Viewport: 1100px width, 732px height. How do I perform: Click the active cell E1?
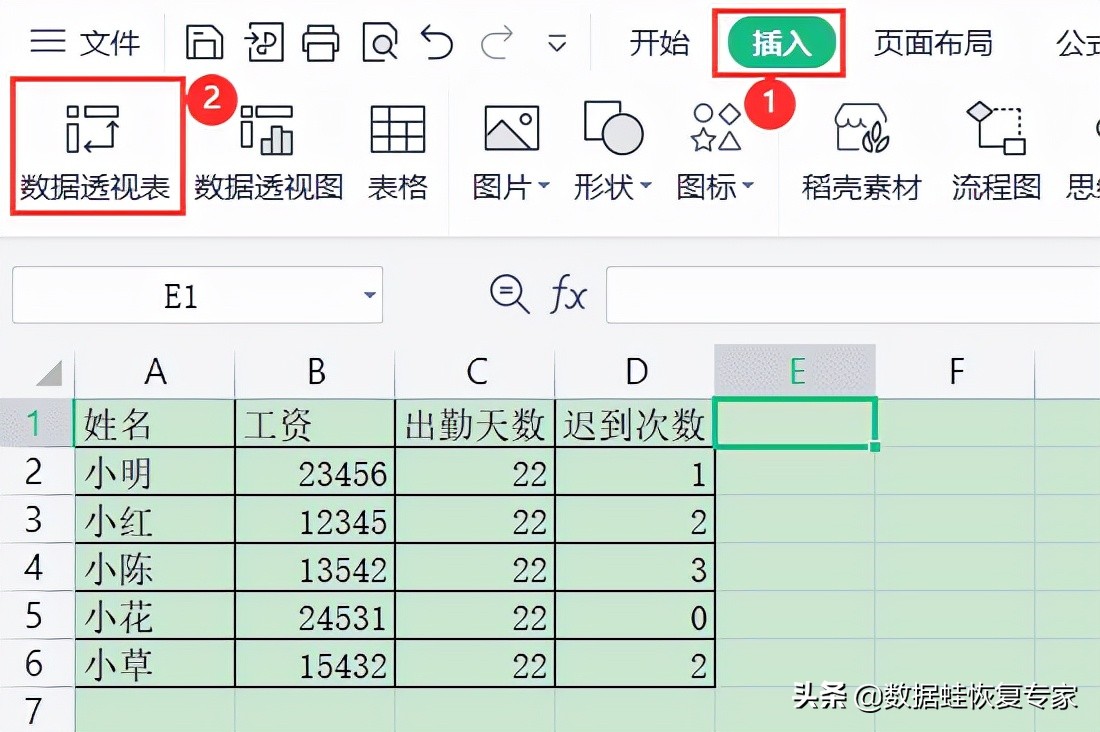click(795, 423)
